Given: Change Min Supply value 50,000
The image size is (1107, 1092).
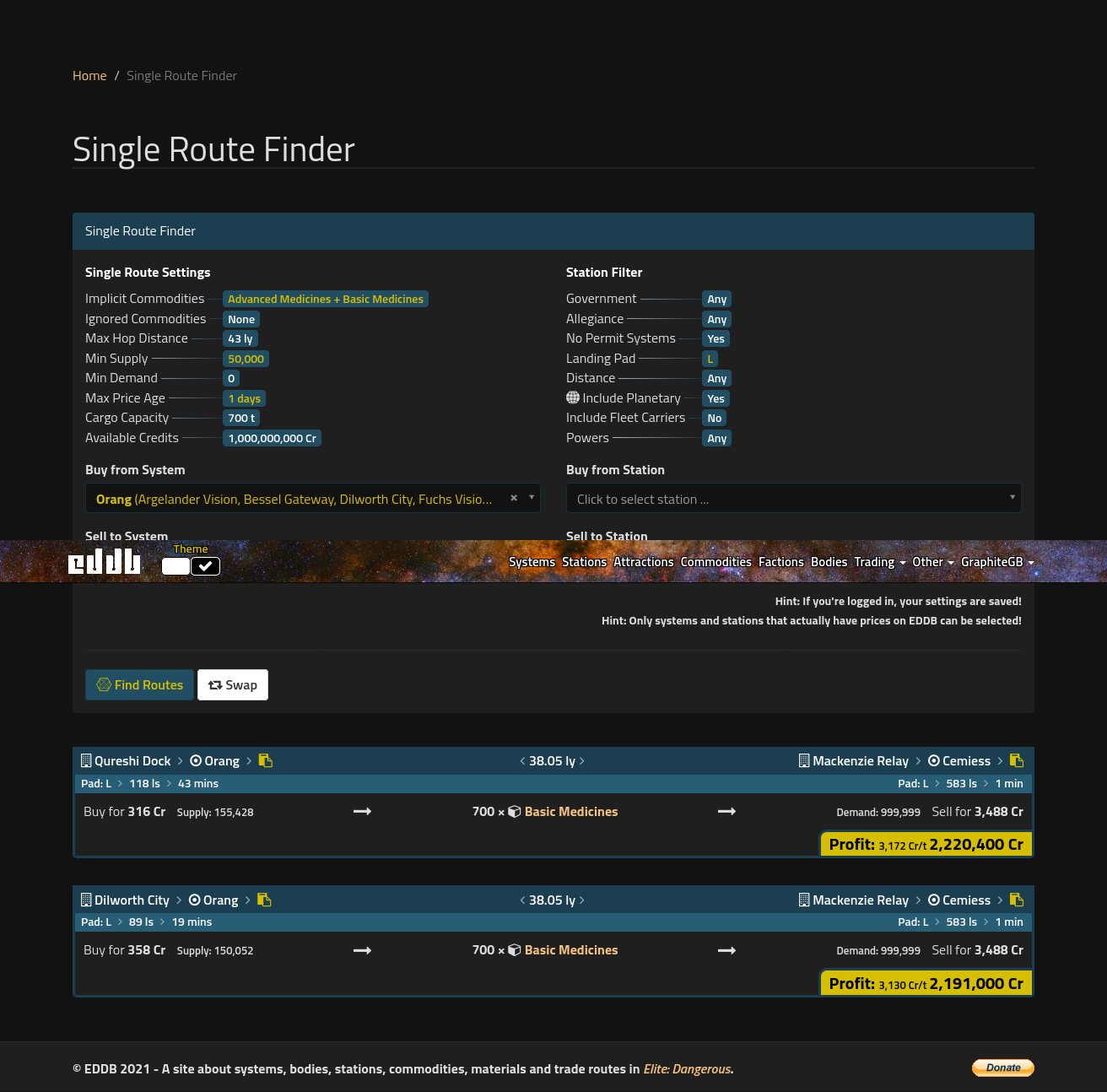Looking at the screenshot, I should tap(246, 359).
